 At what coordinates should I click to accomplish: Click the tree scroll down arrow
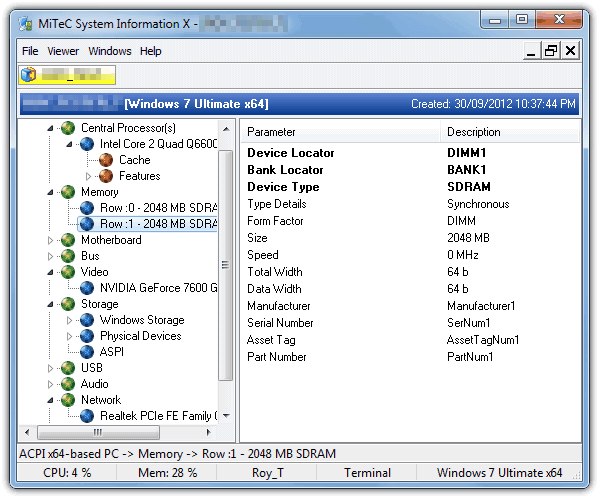pos(226,416)
